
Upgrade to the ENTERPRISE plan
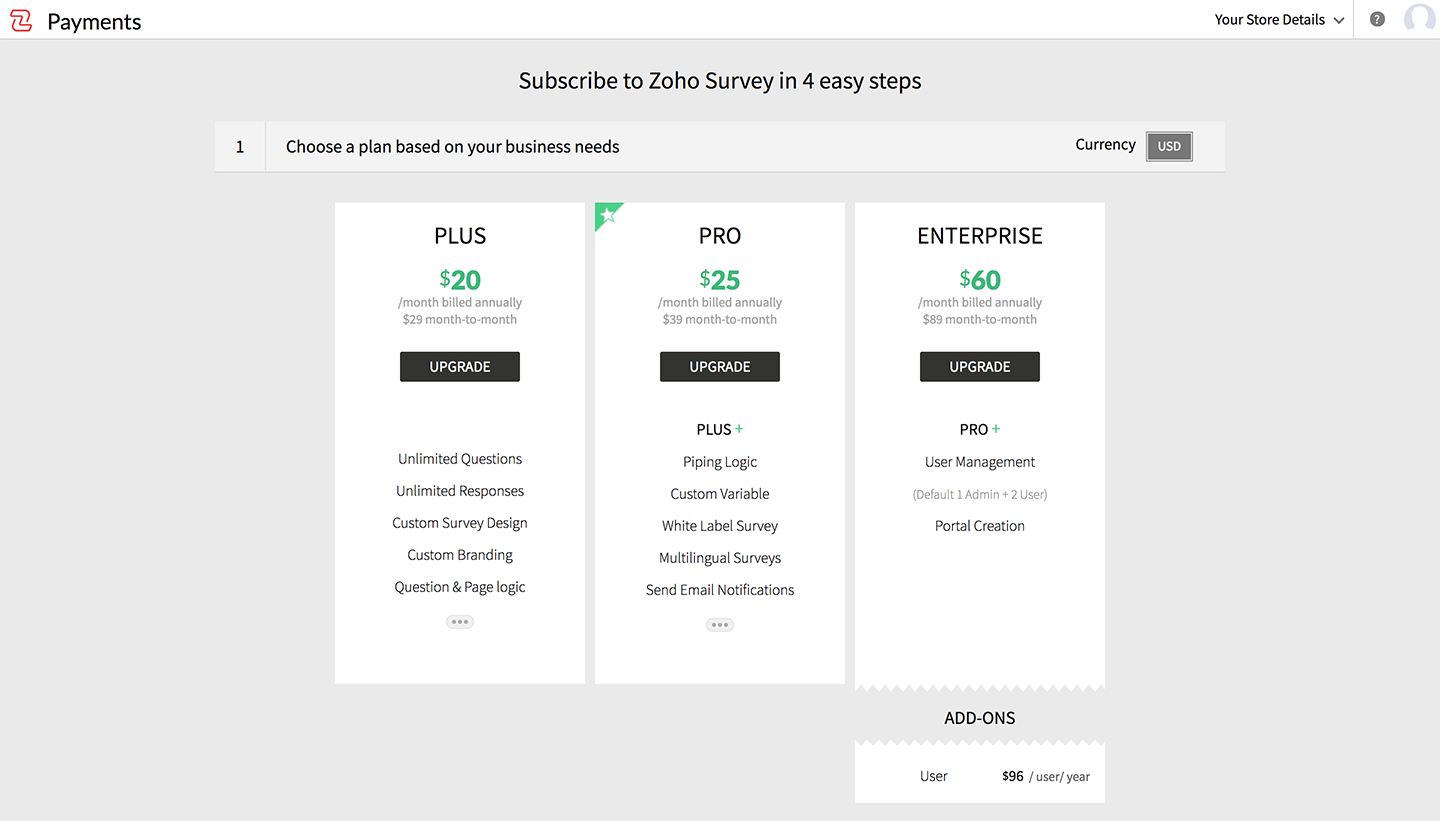pyautogui.click(x=980, y=367)
